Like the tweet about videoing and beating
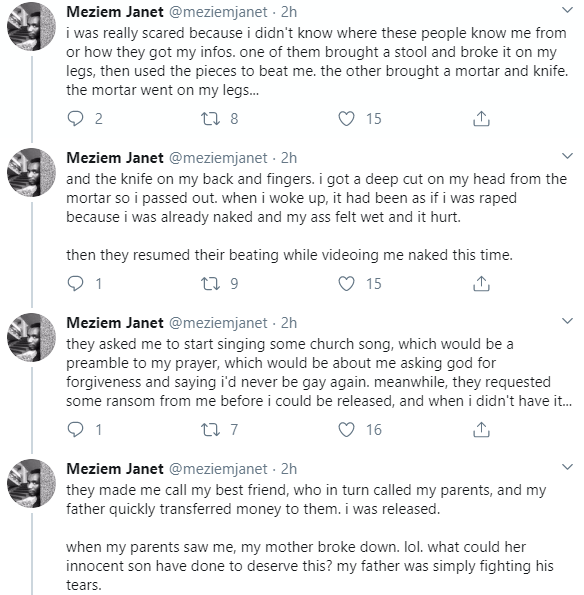This screenshot has width=584, height=595. coord(346,283)
